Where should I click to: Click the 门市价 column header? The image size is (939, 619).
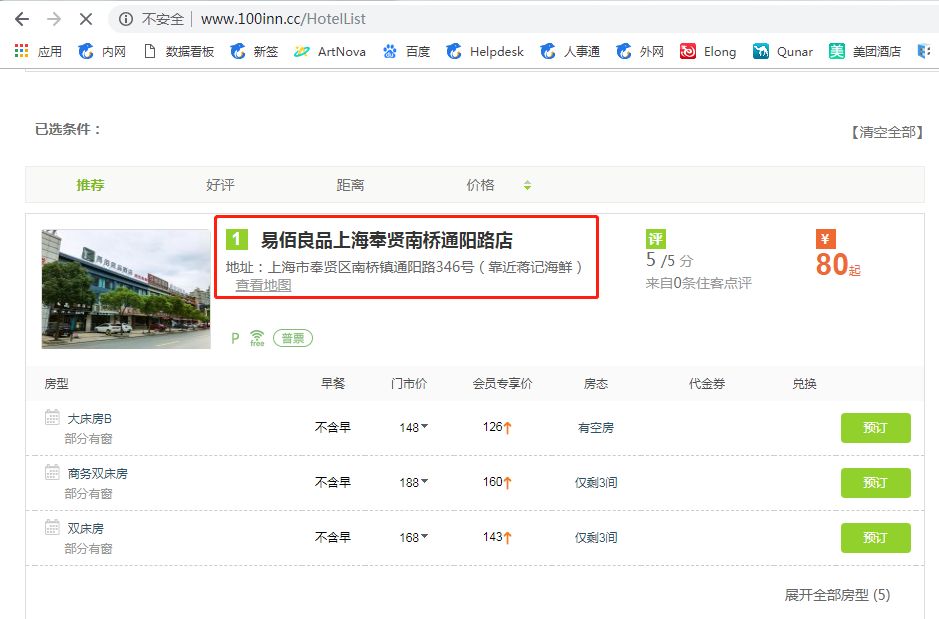tap(409, 384)
